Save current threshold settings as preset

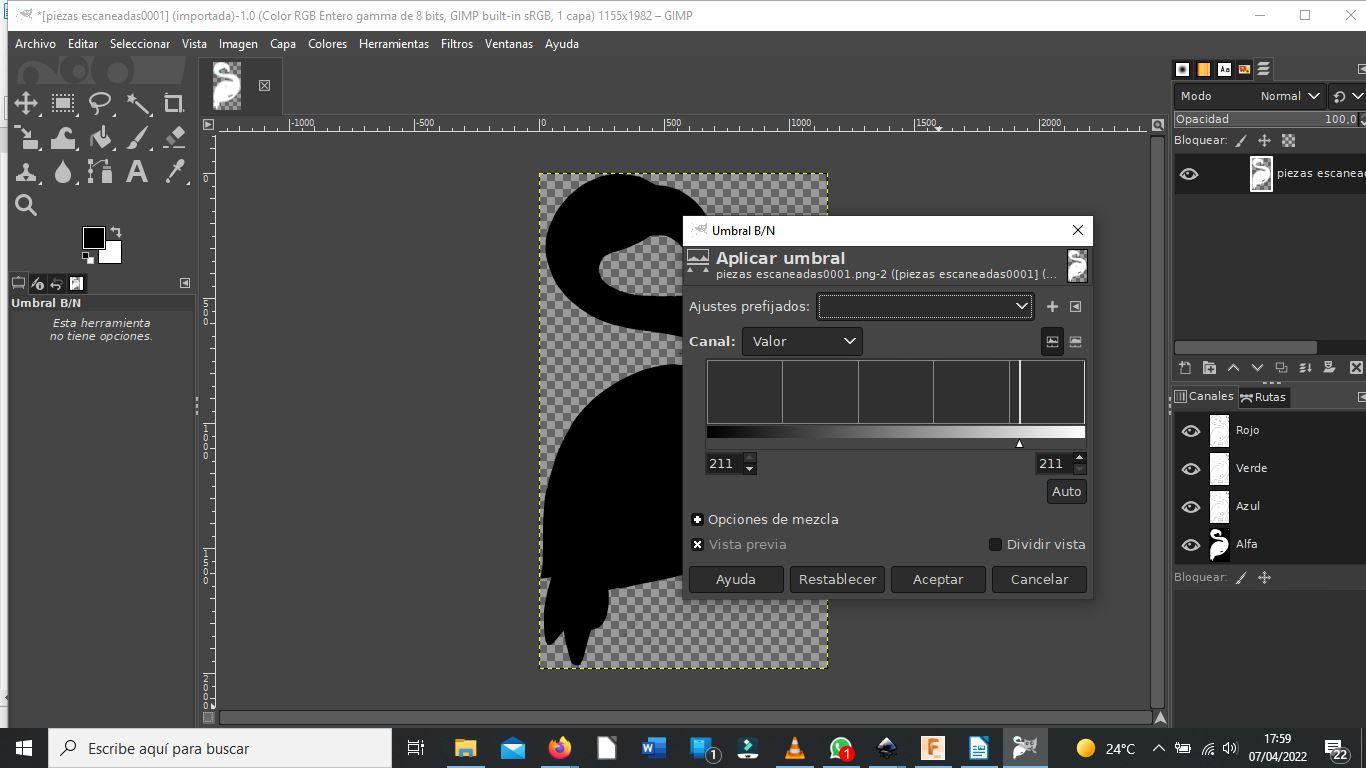[x=1052, y=307]
